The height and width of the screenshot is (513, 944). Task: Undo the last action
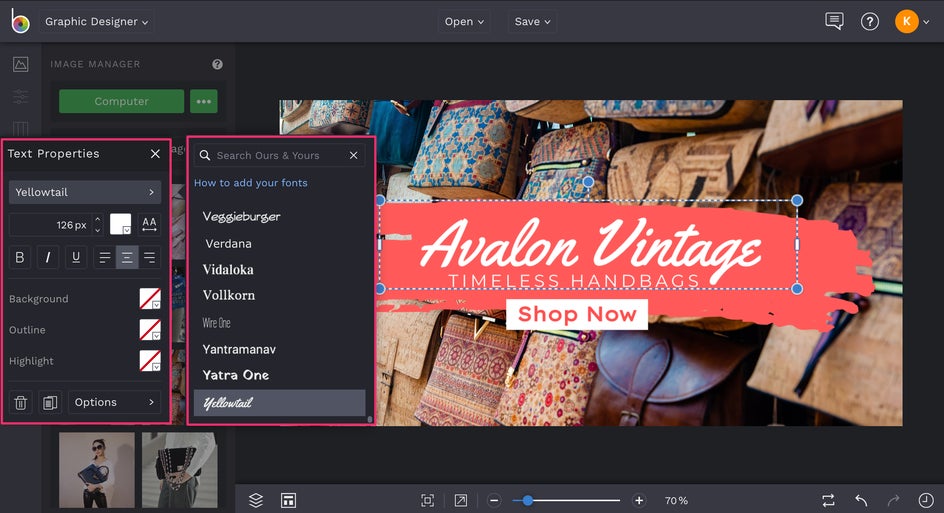pyautogui.click(x=861, y=500)
